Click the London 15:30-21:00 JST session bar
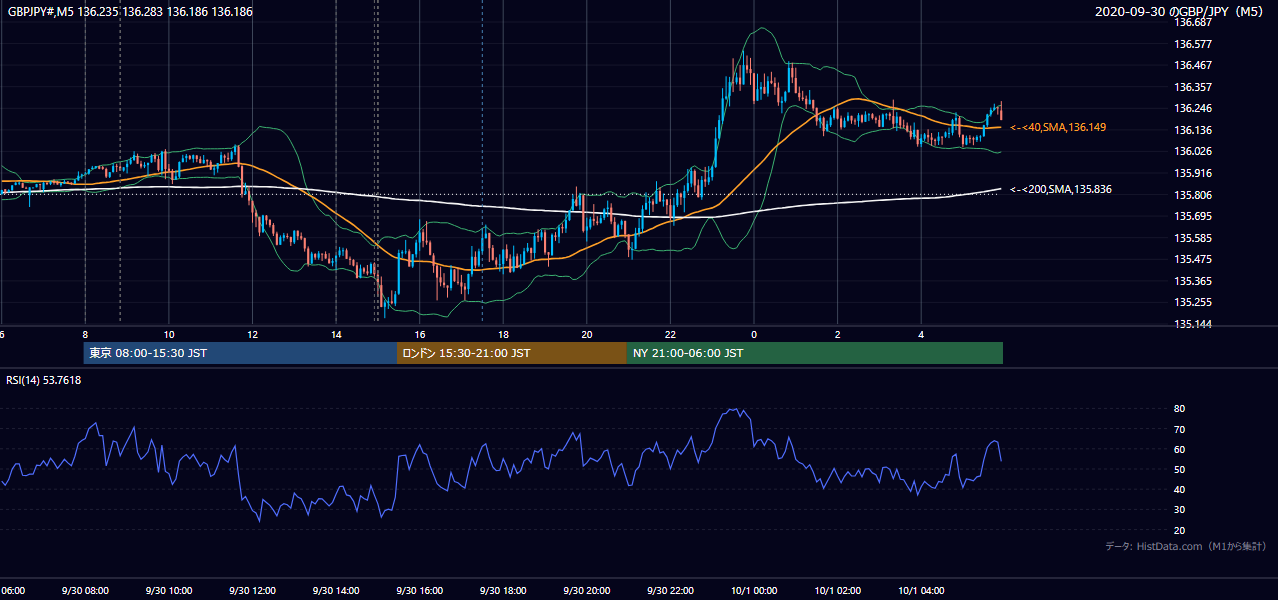 point(512,353)
